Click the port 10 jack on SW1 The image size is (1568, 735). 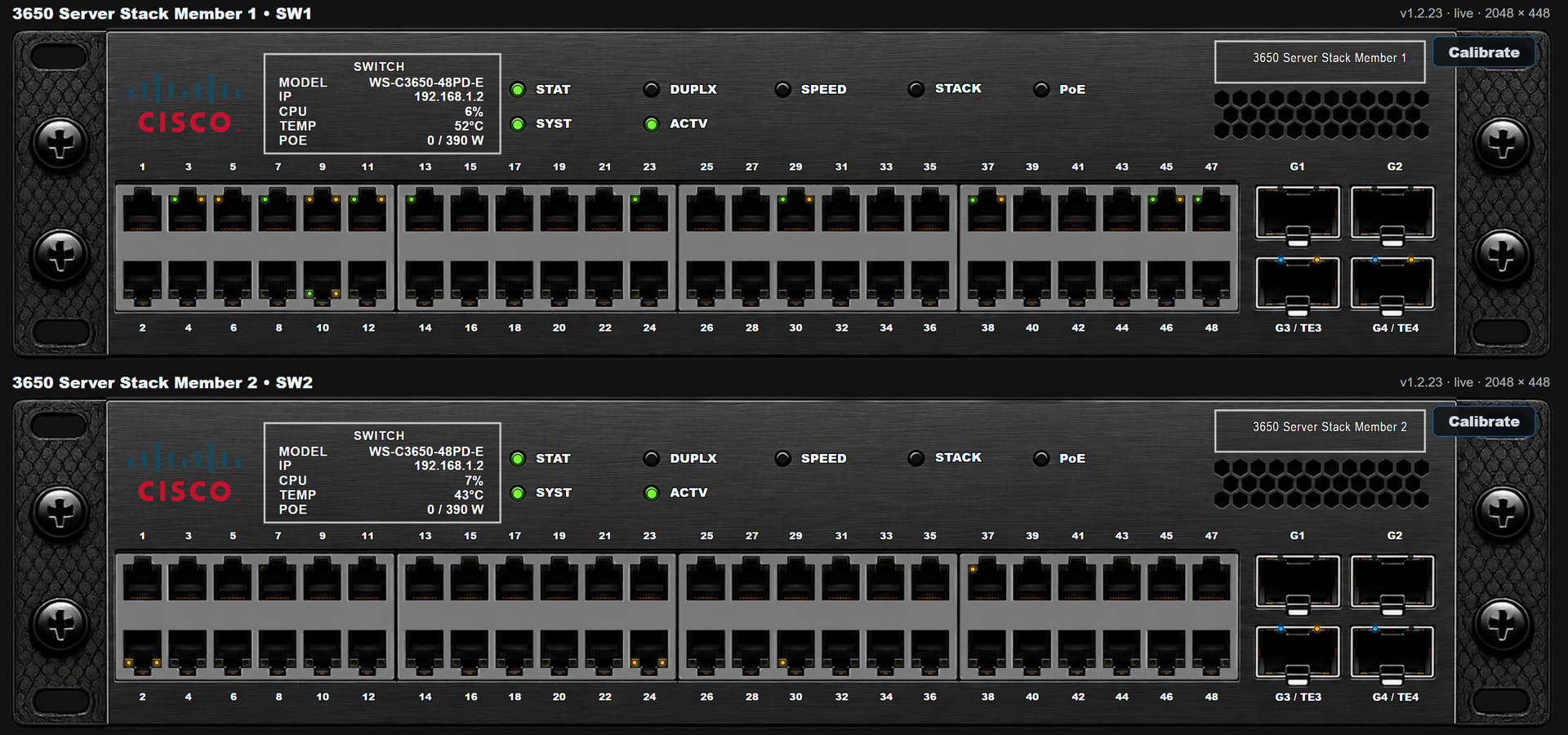323,283
